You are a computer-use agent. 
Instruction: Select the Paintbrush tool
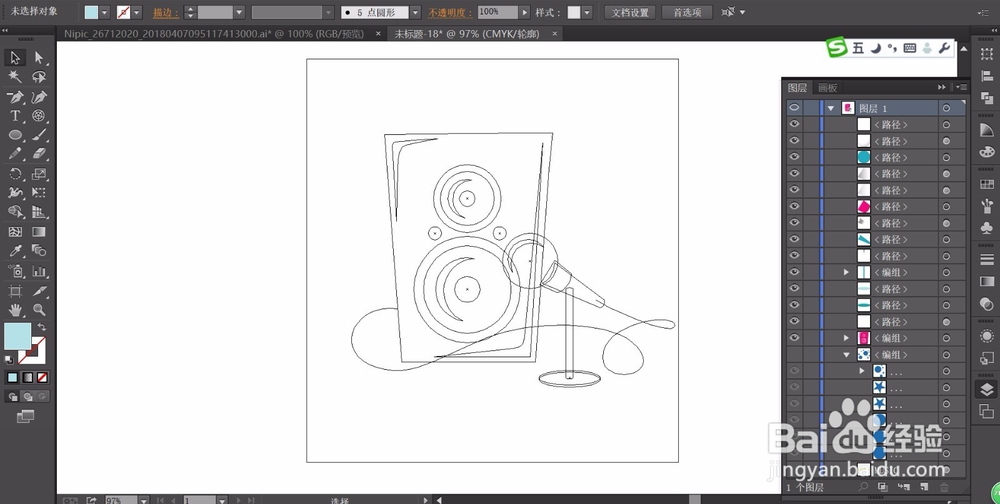pyautogui.click(x=39, y=135)
